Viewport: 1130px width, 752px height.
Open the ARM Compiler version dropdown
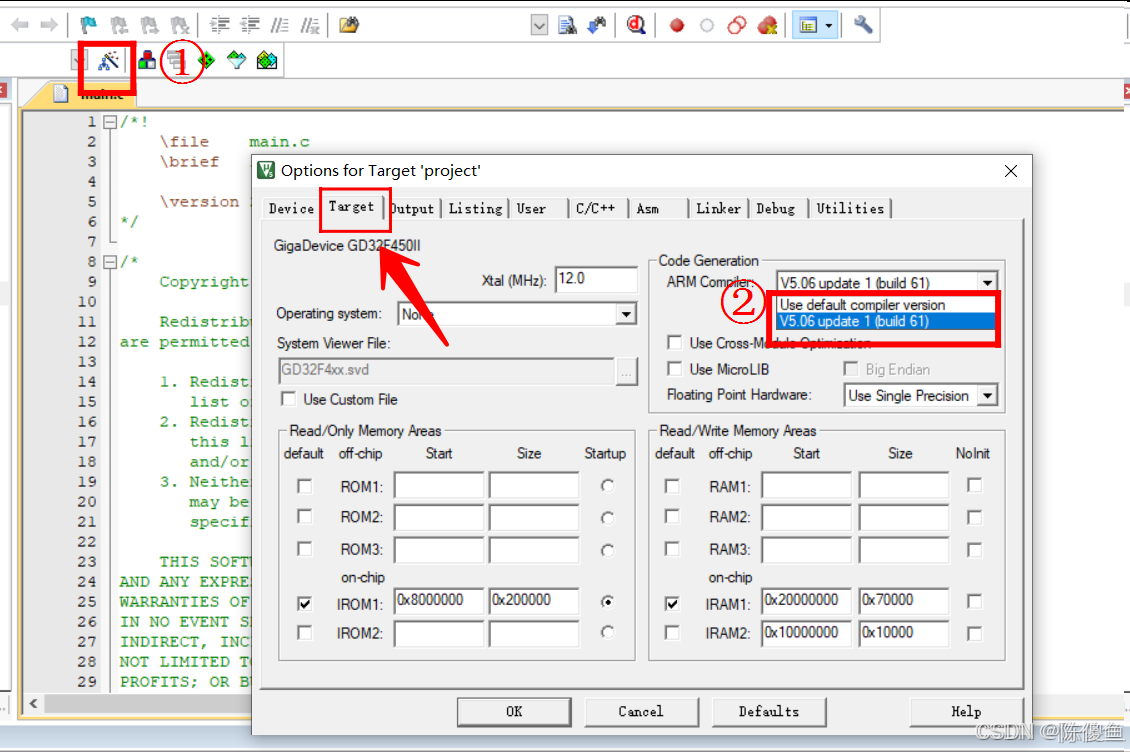click(x=987, y=283)
